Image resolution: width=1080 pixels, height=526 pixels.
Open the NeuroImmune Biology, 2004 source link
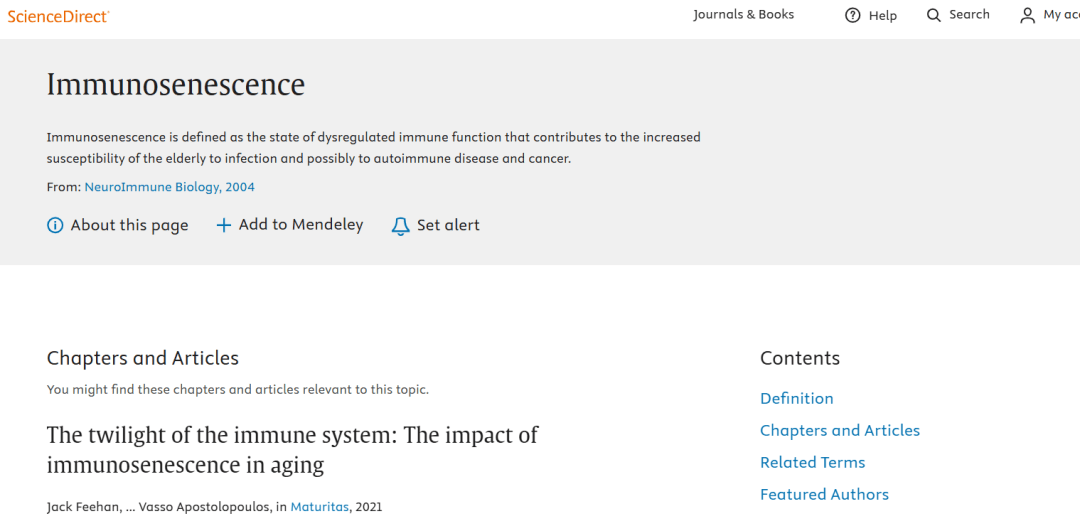point(169,187)
